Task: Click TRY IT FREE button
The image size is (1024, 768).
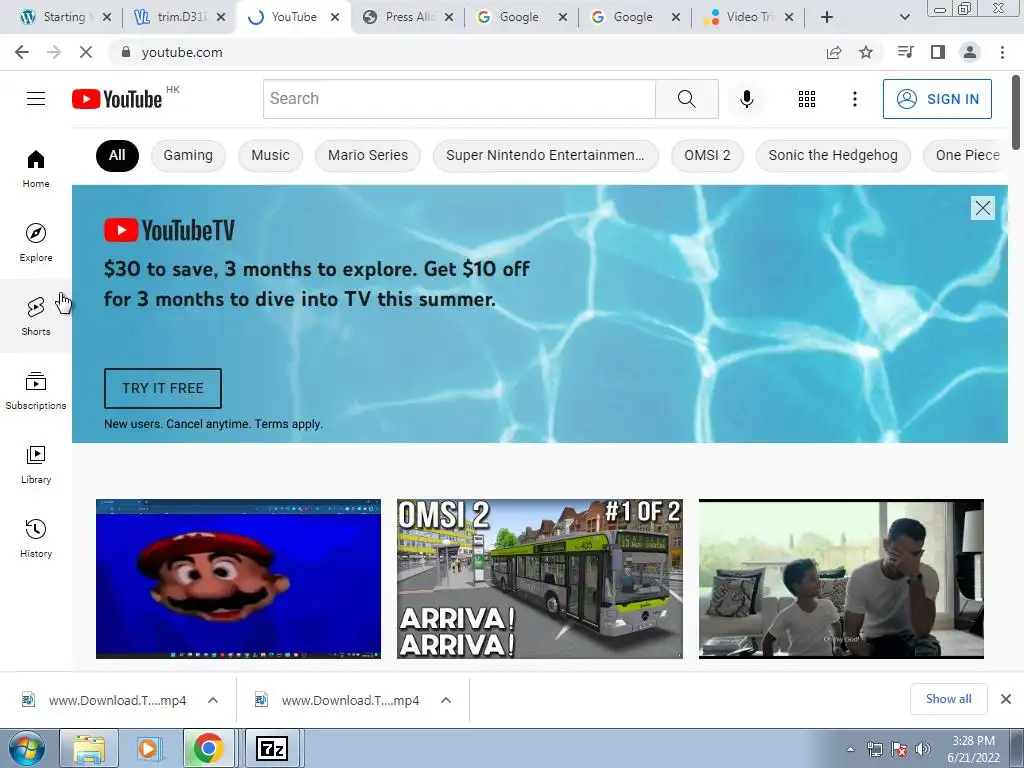Action: point(163,388)
